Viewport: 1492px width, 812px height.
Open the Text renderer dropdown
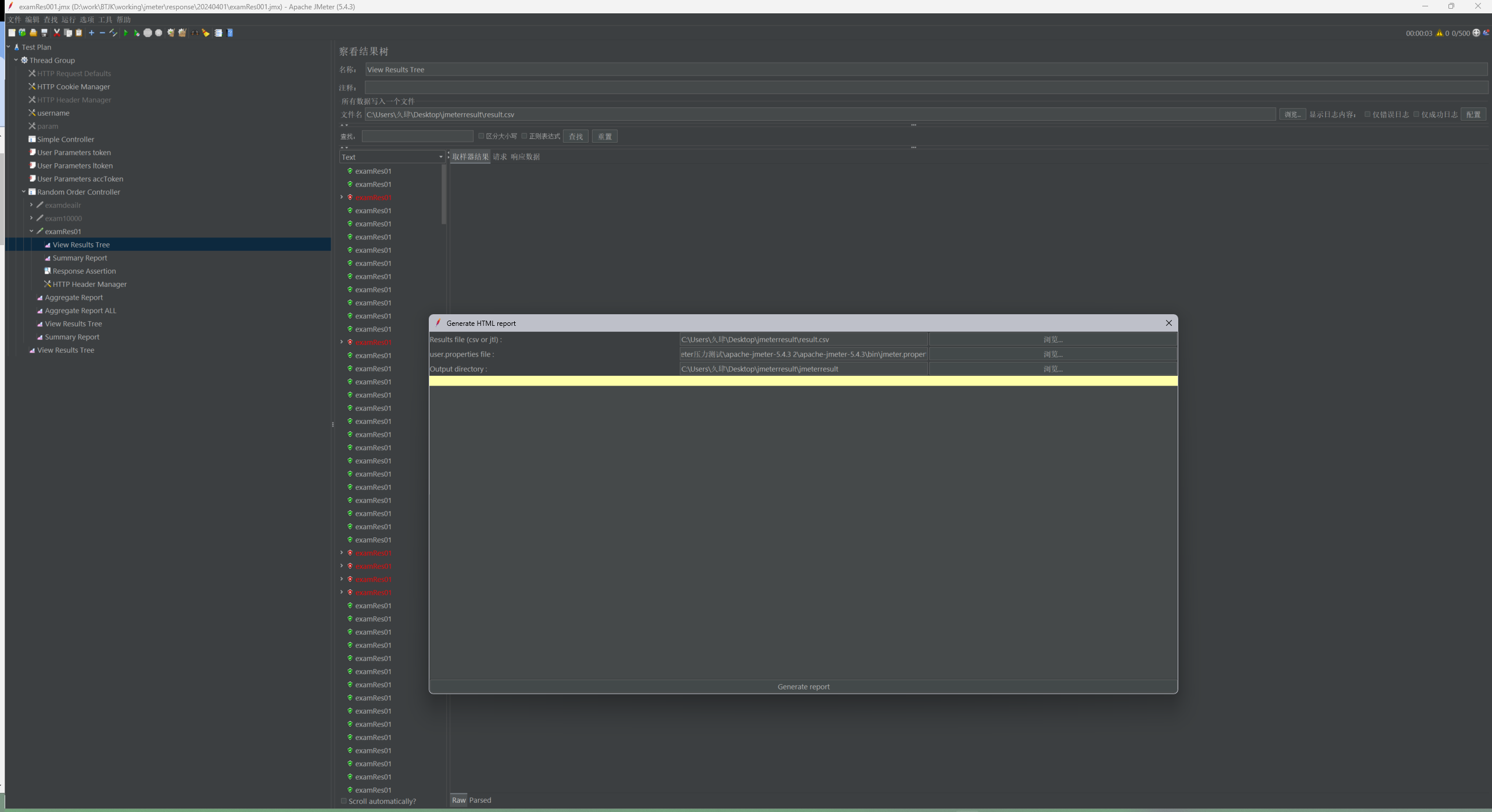(x=392, y=157)
